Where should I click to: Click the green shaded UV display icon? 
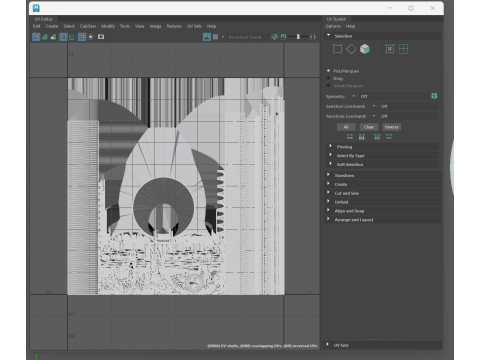tap(45, 37)
